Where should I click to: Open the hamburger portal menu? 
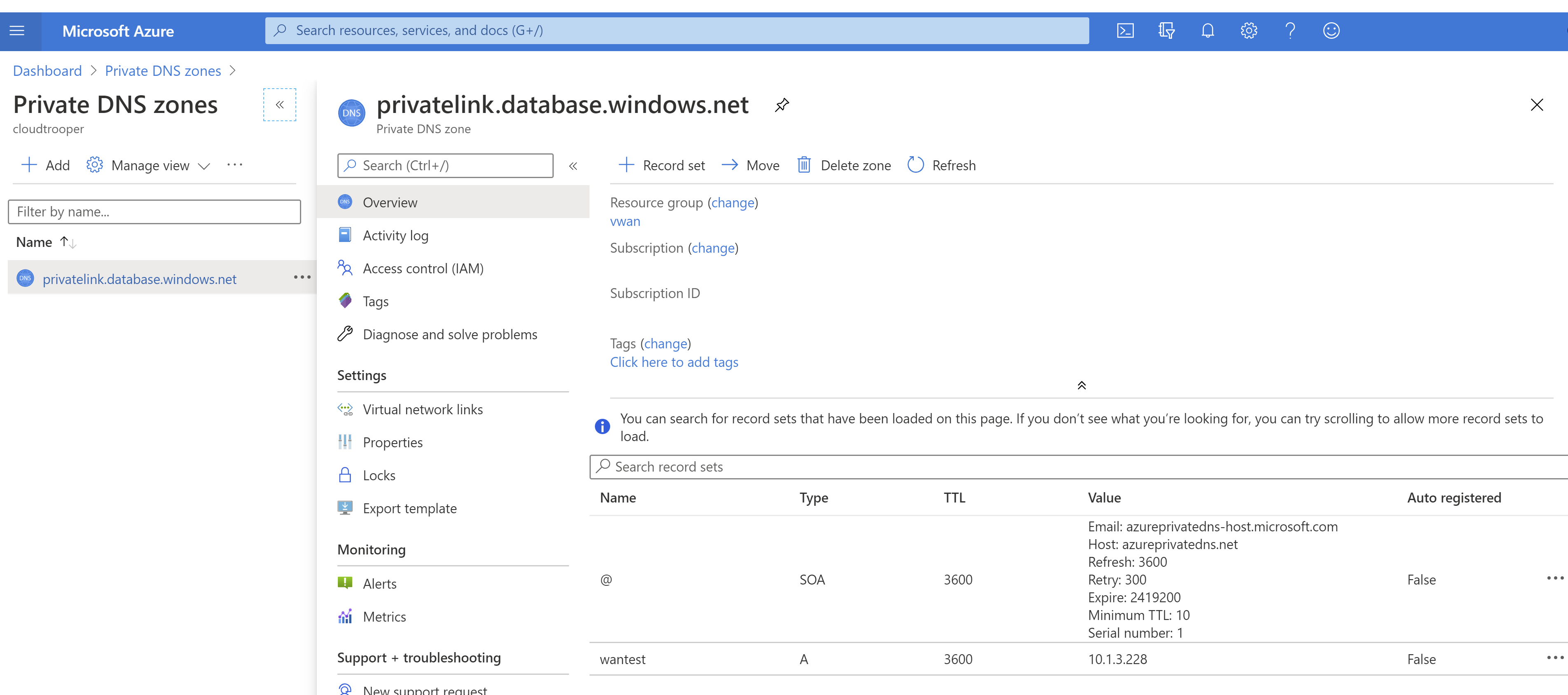pyautogui.click(x=17, y=31)
